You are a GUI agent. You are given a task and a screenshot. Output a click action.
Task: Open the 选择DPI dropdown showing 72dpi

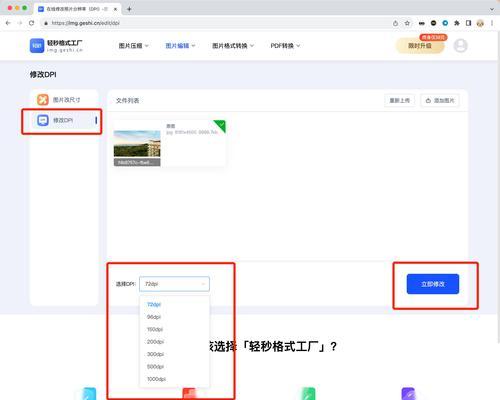tap(174, 284)
